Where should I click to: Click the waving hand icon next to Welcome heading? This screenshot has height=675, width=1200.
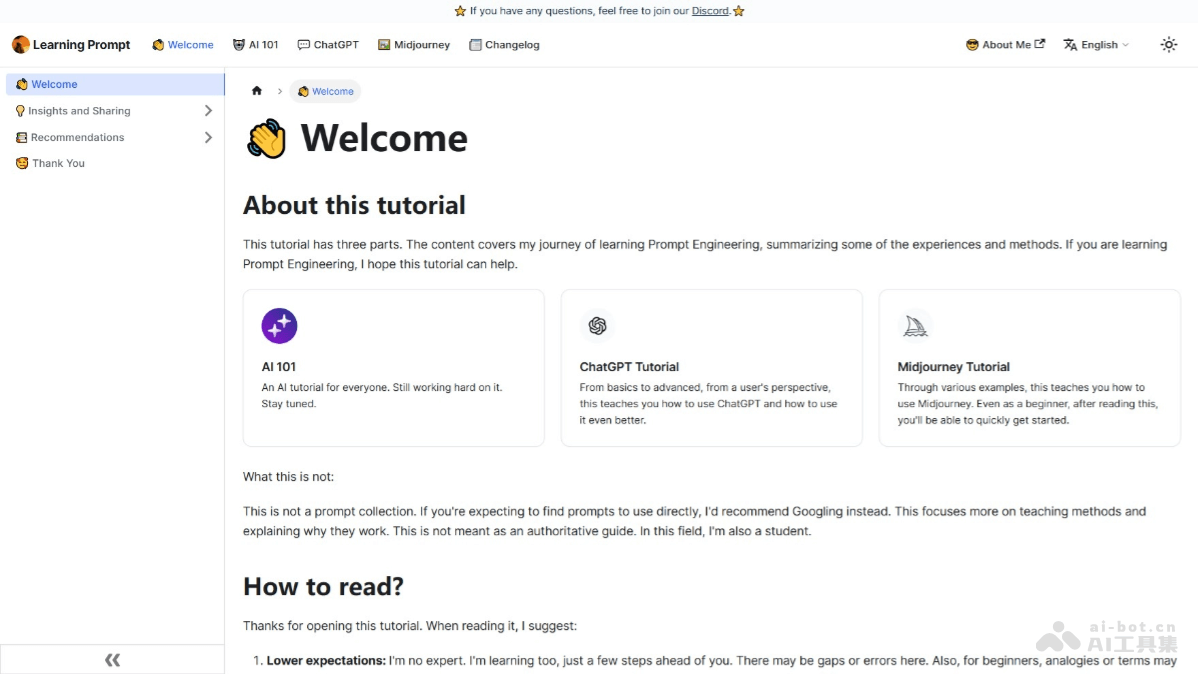tap(264, 137)
